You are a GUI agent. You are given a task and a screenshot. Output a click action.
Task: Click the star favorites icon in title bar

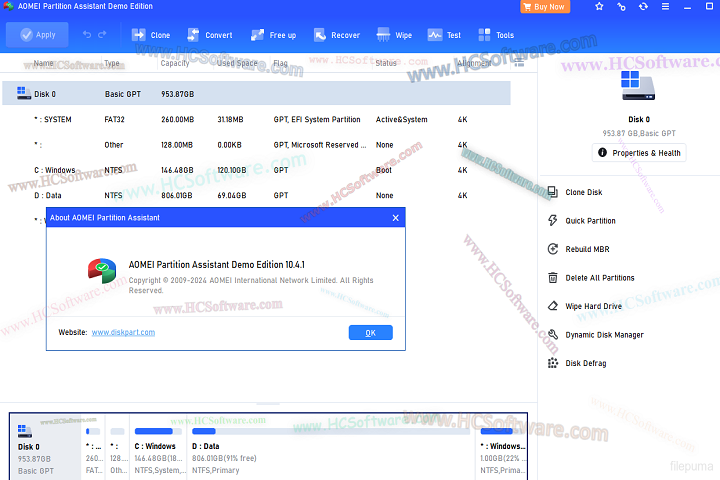click(599, 6)
